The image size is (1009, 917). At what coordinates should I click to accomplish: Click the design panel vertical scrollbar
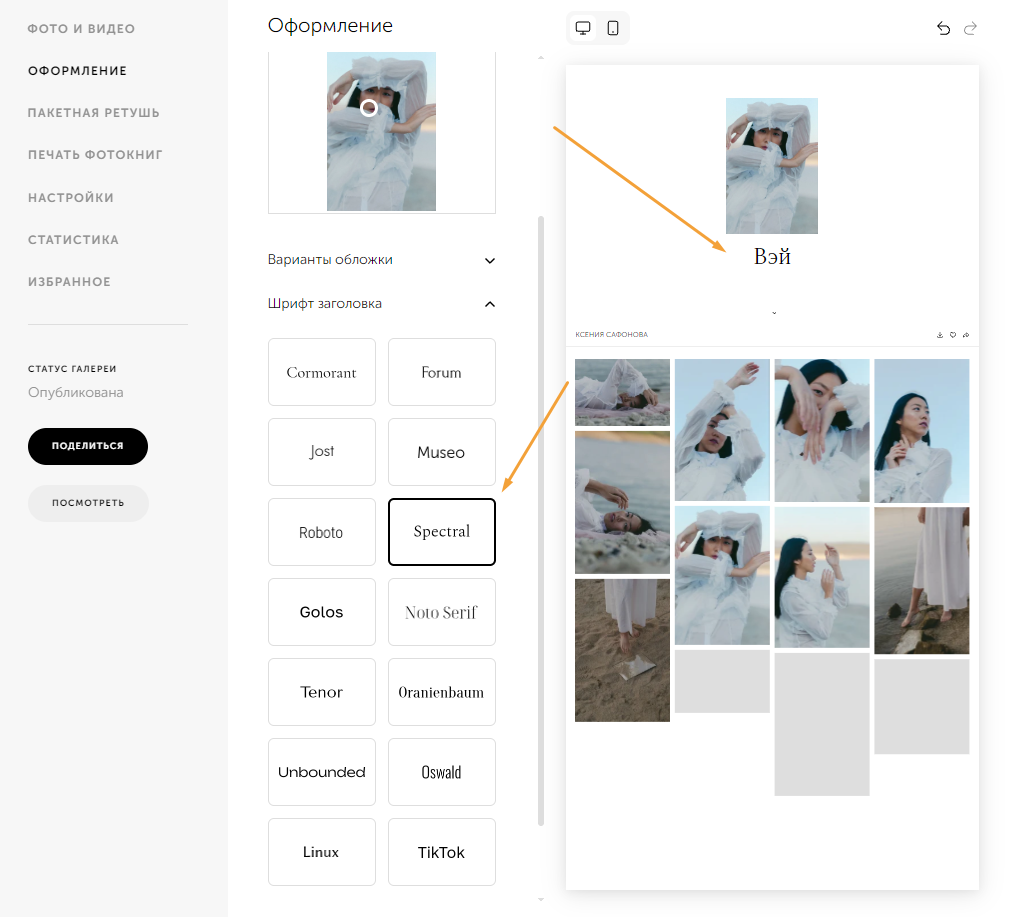pyautogui.click(x=541, y=520)
